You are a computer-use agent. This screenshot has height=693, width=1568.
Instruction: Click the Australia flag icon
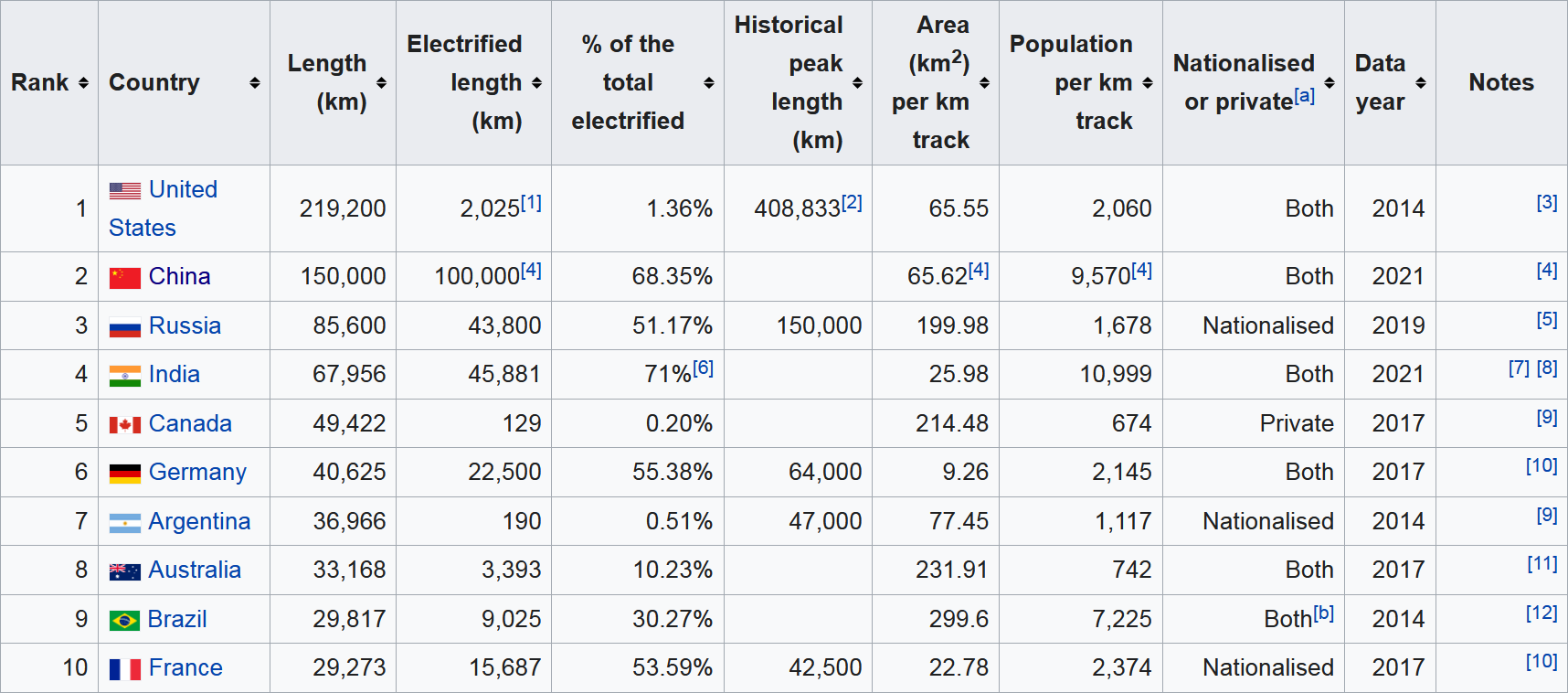(x=125, y=571)
